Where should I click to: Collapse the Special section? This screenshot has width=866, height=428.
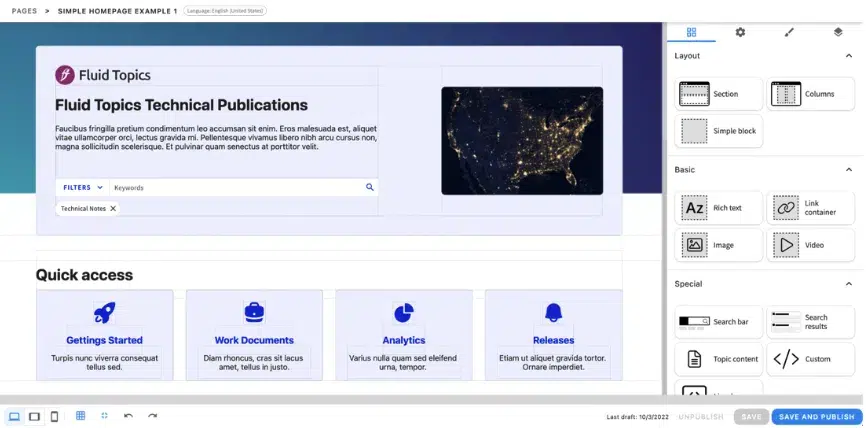pyautogui.click(x=849, y=284)
